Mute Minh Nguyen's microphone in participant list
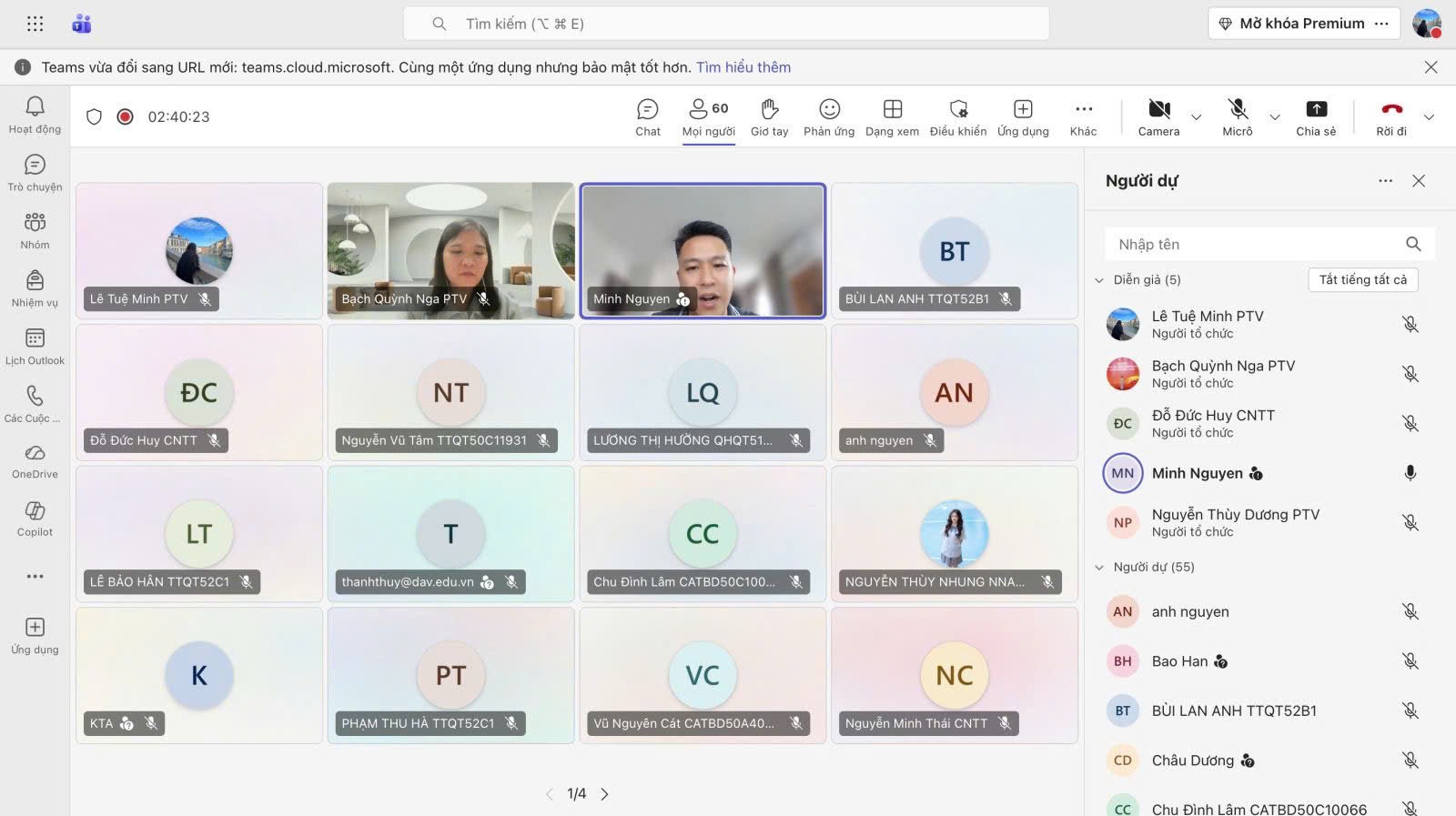1456x816 pixels. pos(1410,473)
